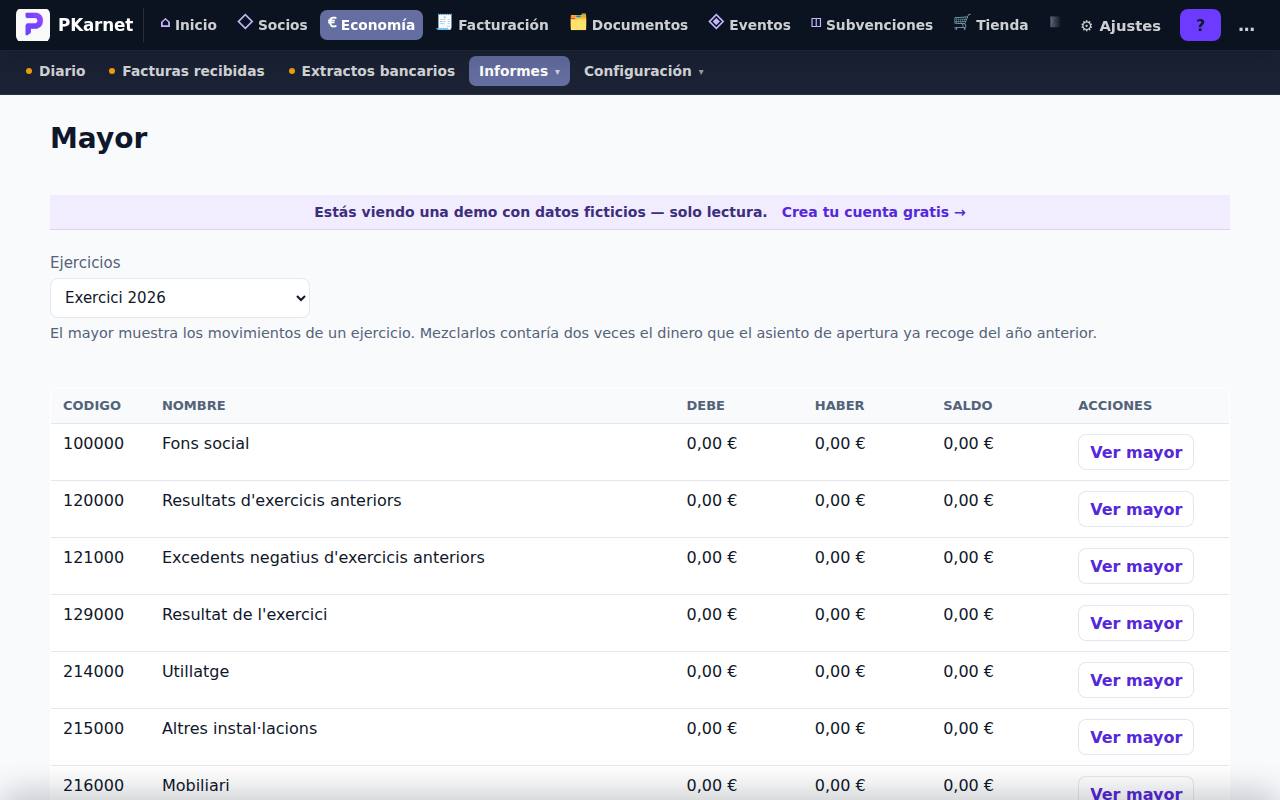Screen dimensions: 1280x800
Task: Click the HABER column header
Action: click(x=840, y=405)
